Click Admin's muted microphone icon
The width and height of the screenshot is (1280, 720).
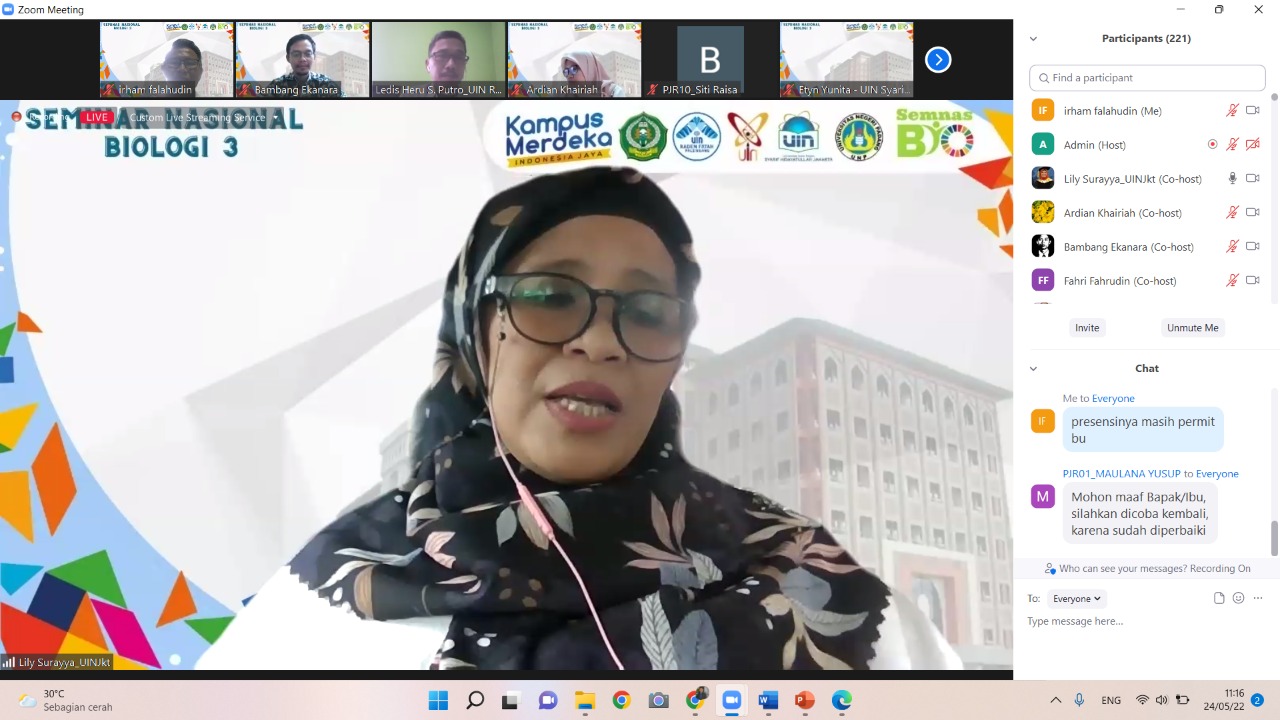pyautogui.click(x=1233, y=145)
